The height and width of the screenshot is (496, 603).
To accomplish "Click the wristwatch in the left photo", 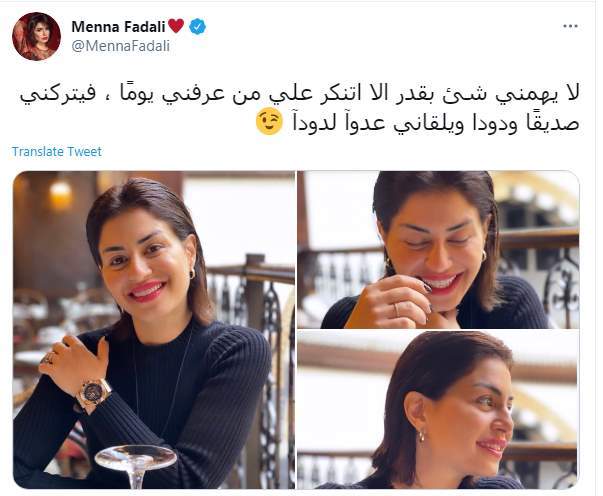I will [x=93, y=393].
